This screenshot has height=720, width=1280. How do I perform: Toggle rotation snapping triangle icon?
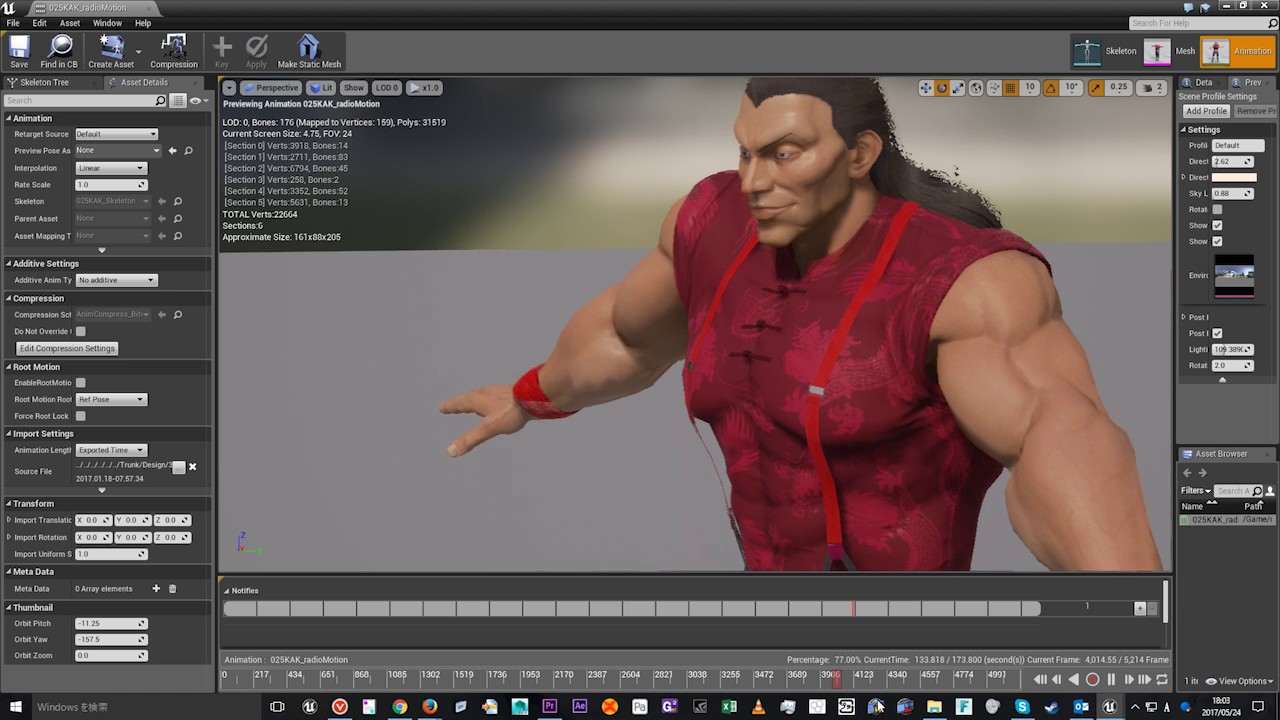click(1051, 88)
